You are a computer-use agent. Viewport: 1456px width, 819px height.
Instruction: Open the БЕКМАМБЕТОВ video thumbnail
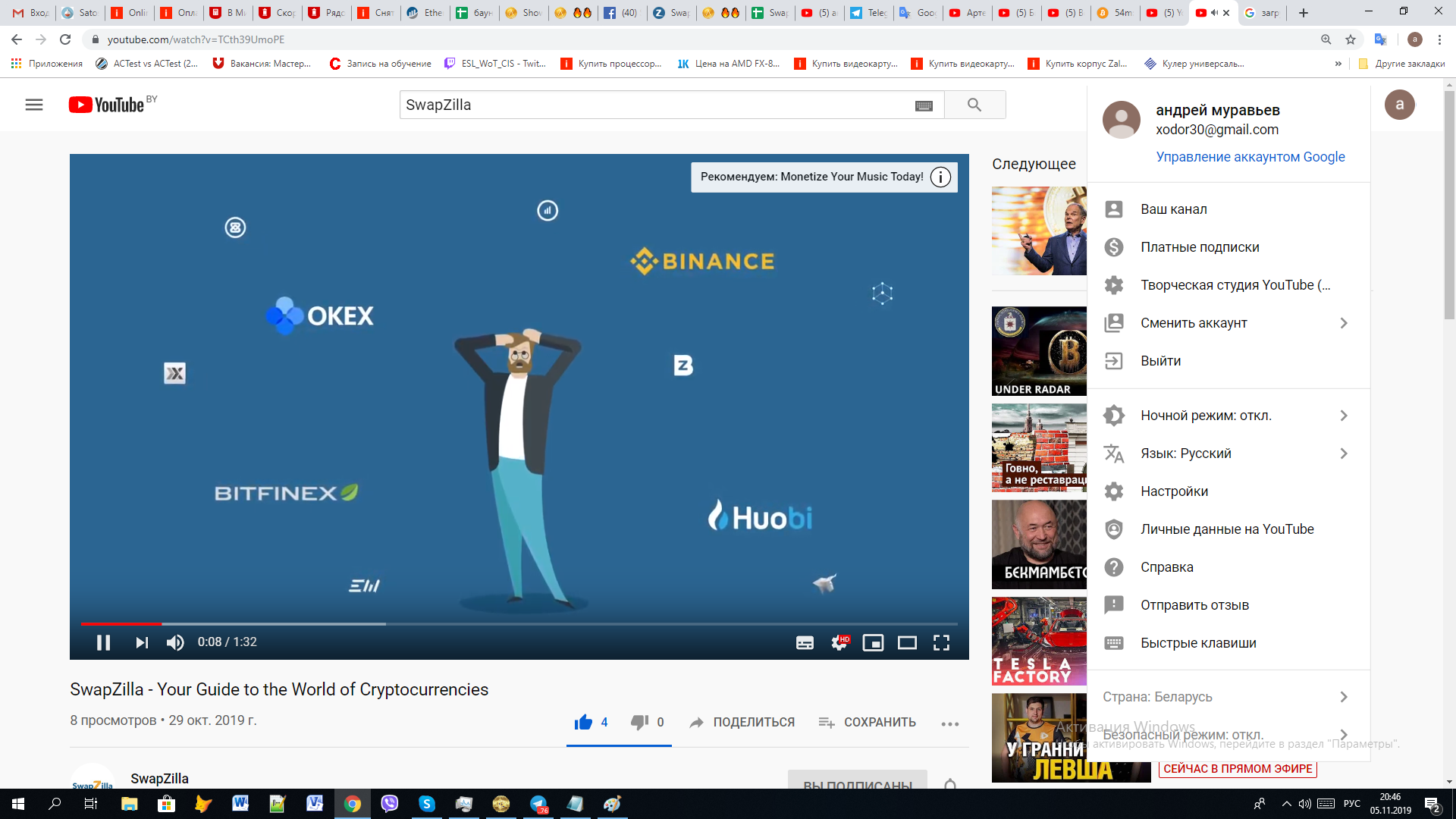(x=1039, y=544)
